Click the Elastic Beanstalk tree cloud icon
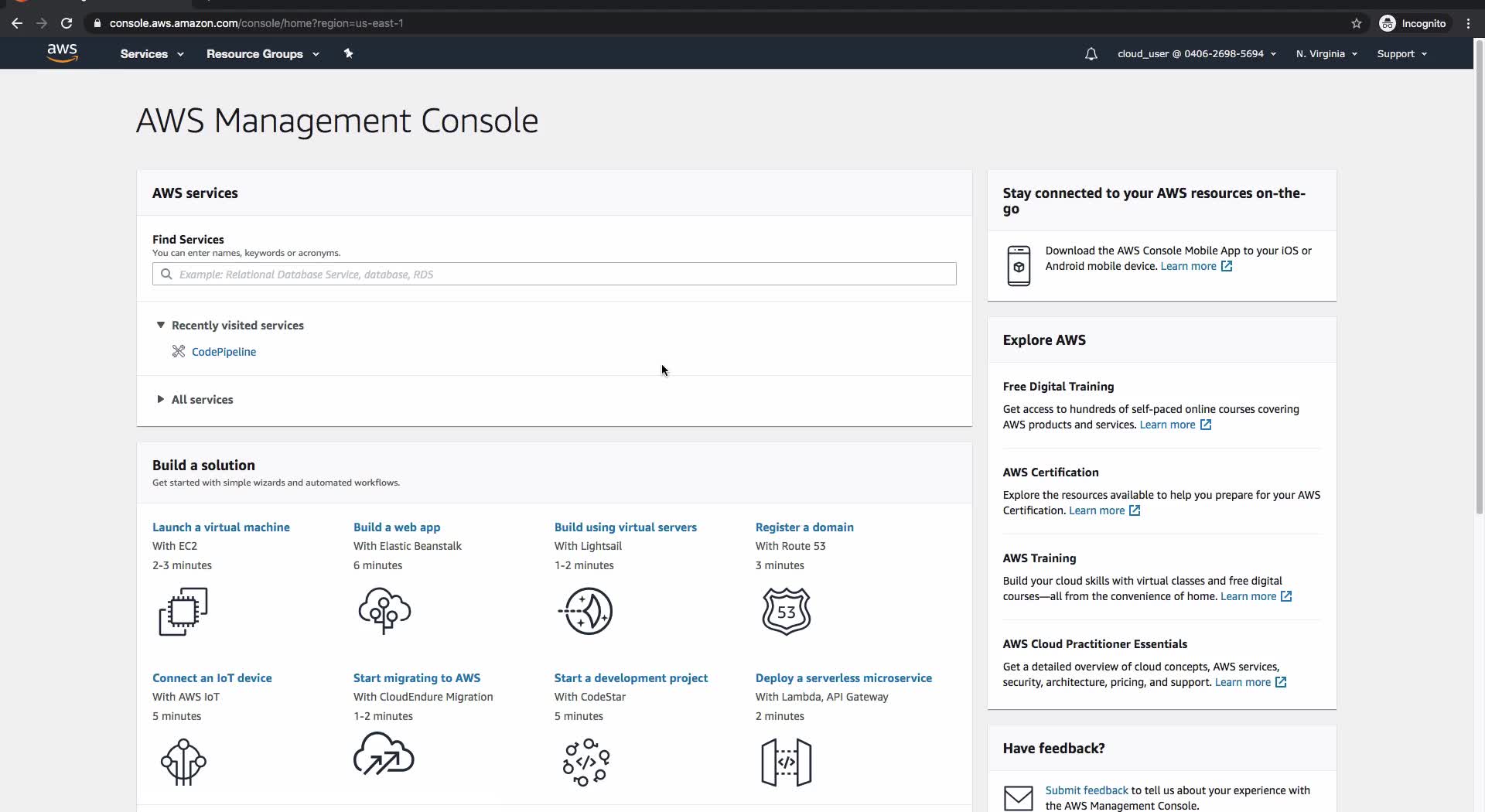The width and height of the screenshot is (1485, 812). 384,611
